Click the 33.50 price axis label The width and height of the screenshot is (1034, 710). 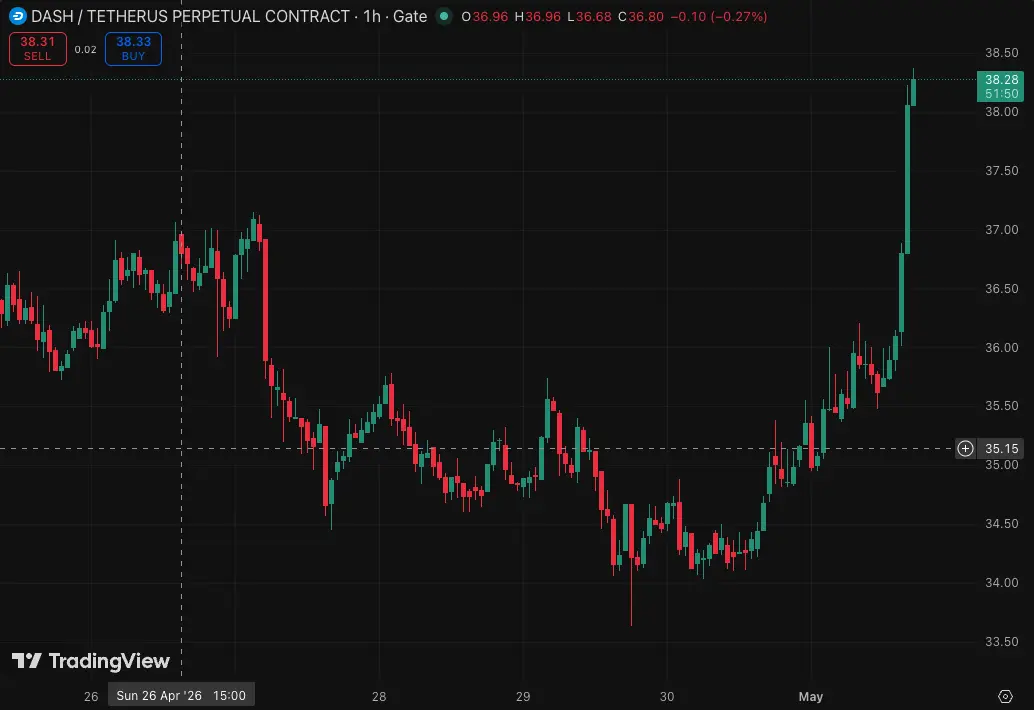coord(1001,641)
